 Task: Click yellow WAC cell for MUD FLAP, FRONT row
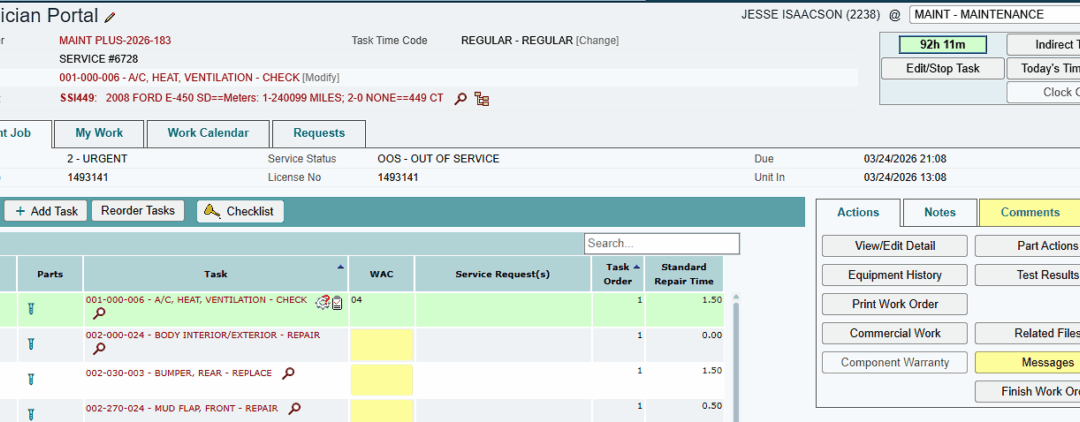click(x=382, y=412)
